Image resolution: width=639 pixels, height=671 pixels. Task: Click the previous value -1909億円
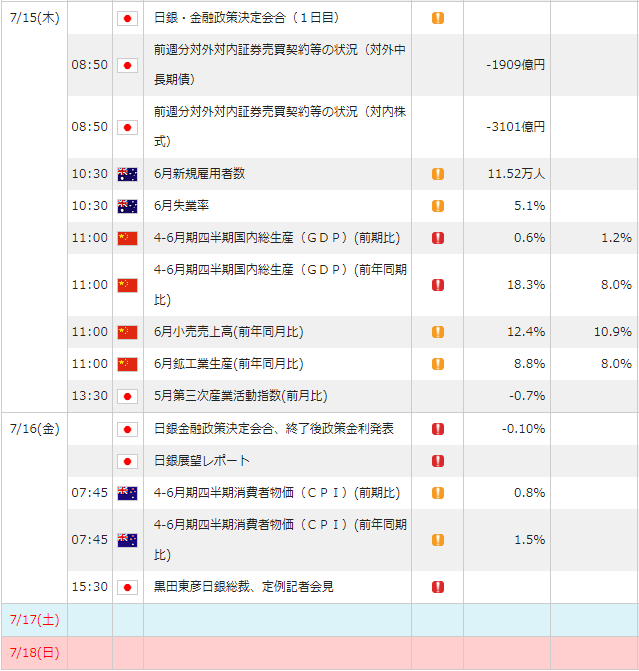[x=515, y=65]
